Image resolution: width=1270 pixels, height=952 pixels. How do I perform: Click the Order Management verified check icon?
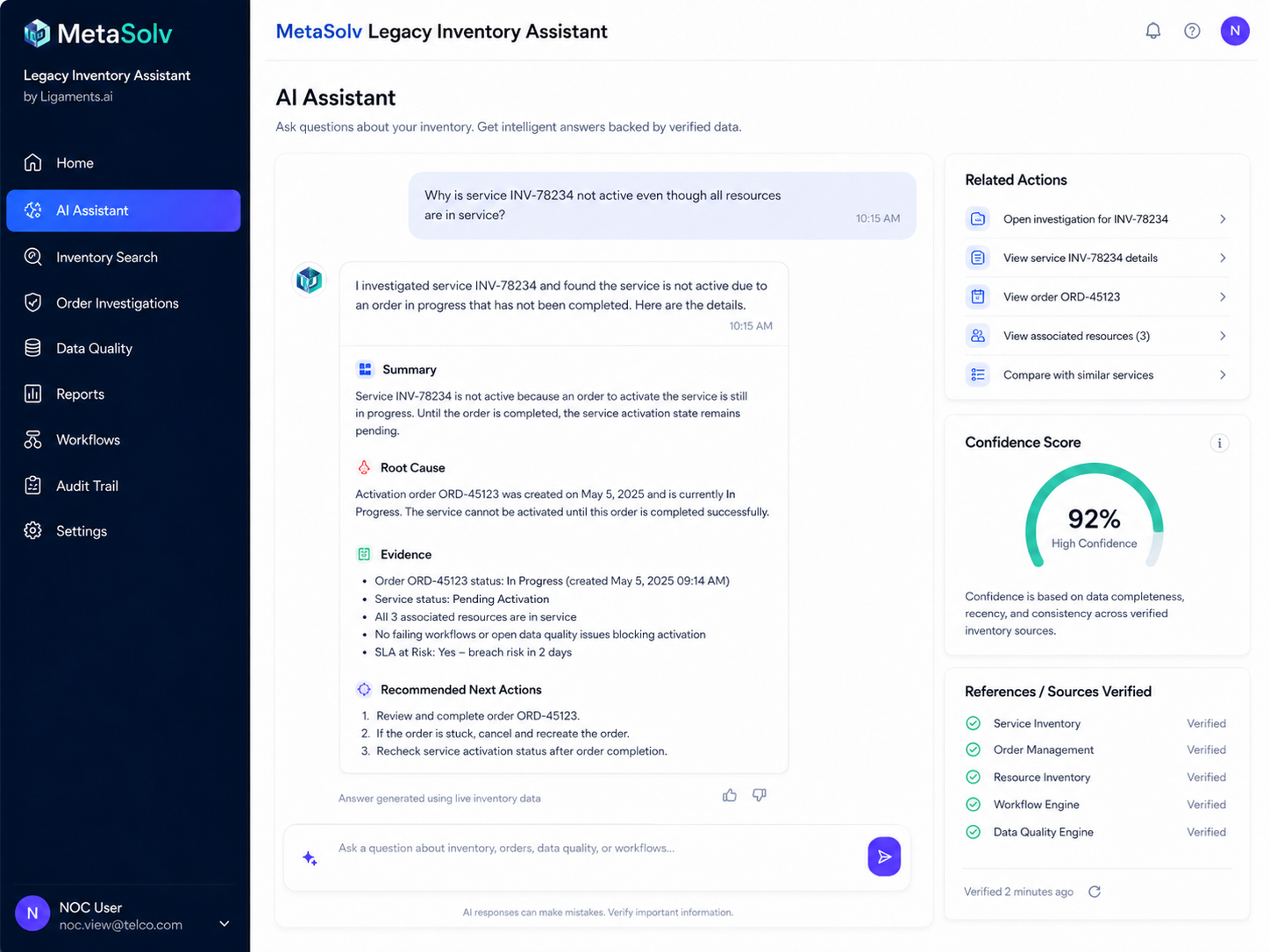click(973, 750)
